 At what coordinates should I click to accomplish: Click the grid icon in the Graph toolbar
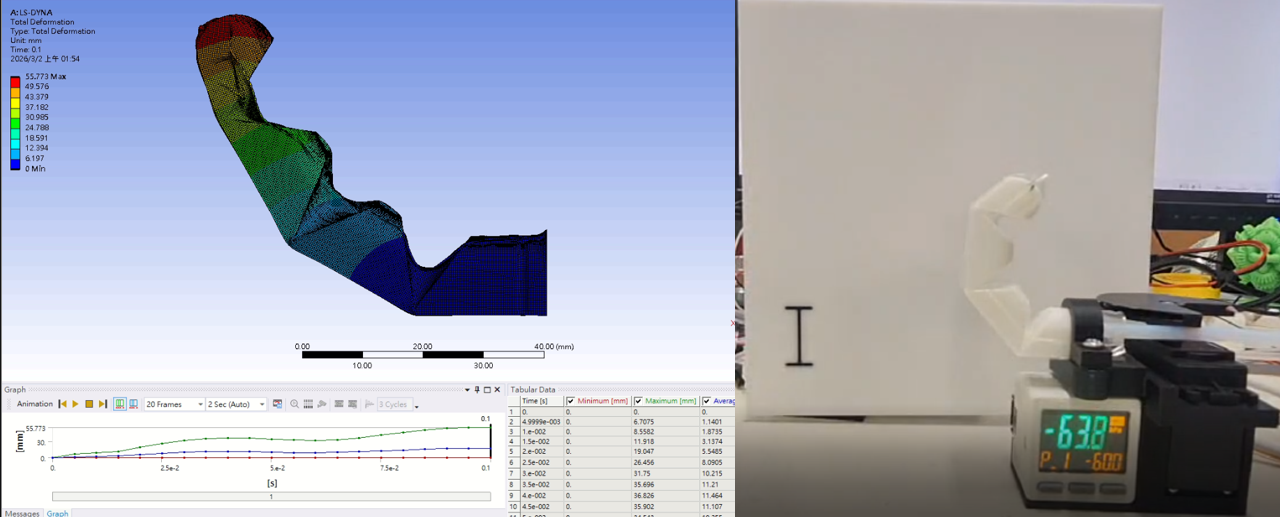pyautogui.click(x=308, y=404)
